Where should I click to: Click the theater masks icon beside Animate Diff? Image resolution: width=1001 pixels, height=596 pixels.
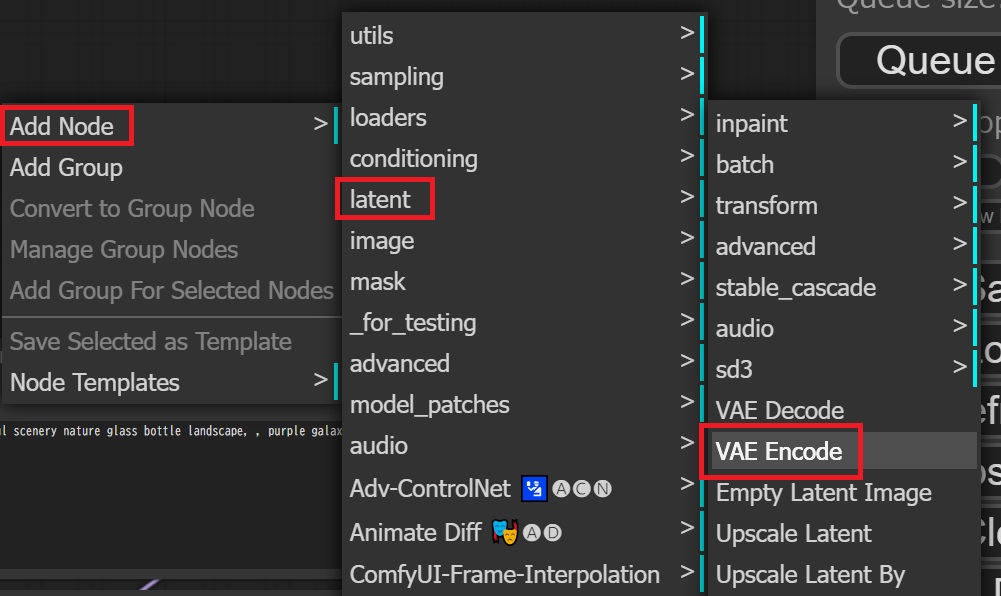(504, 530)
